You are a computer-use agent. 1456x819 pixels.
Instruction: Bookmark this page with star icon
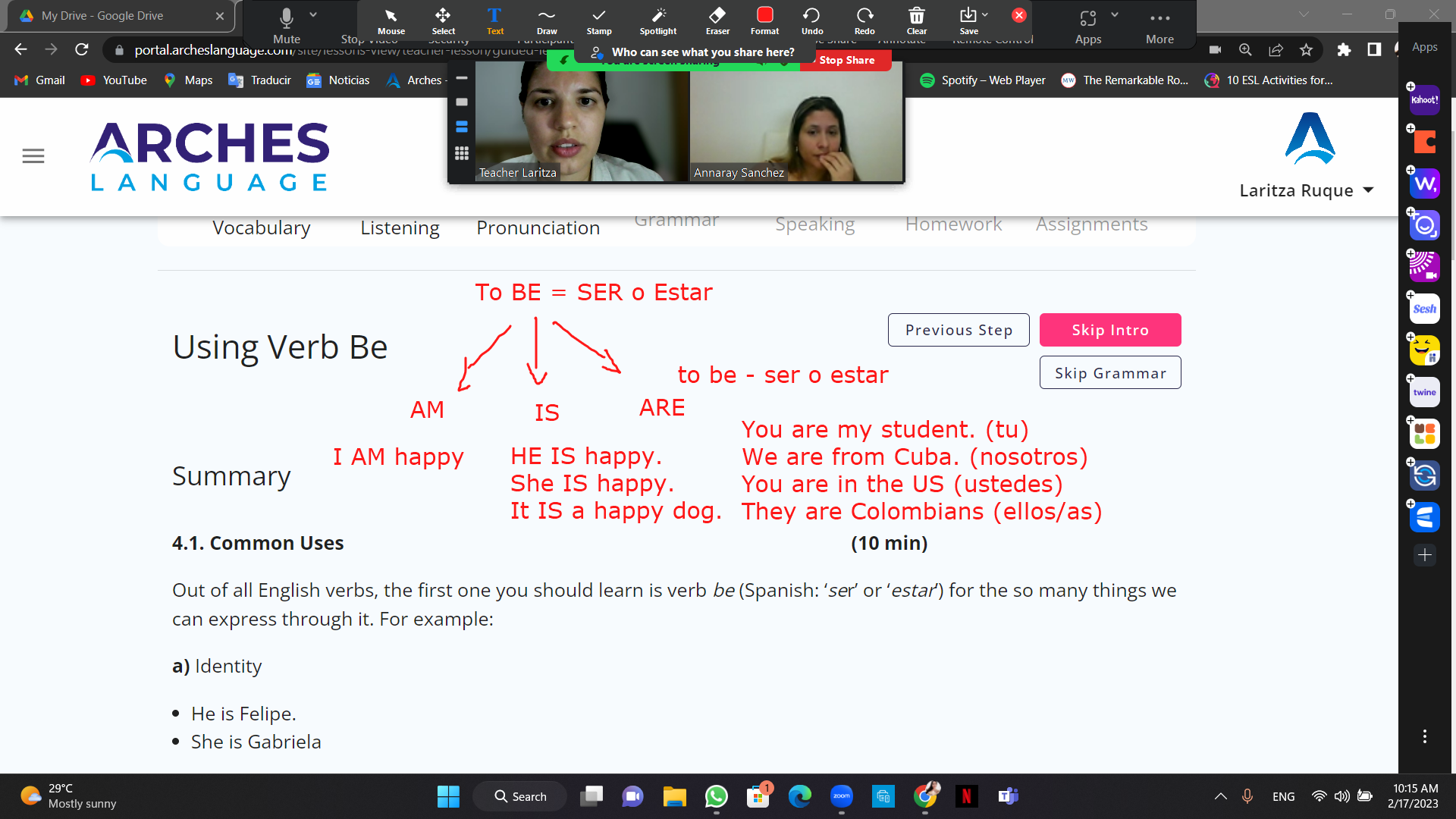pos(1306,49)
